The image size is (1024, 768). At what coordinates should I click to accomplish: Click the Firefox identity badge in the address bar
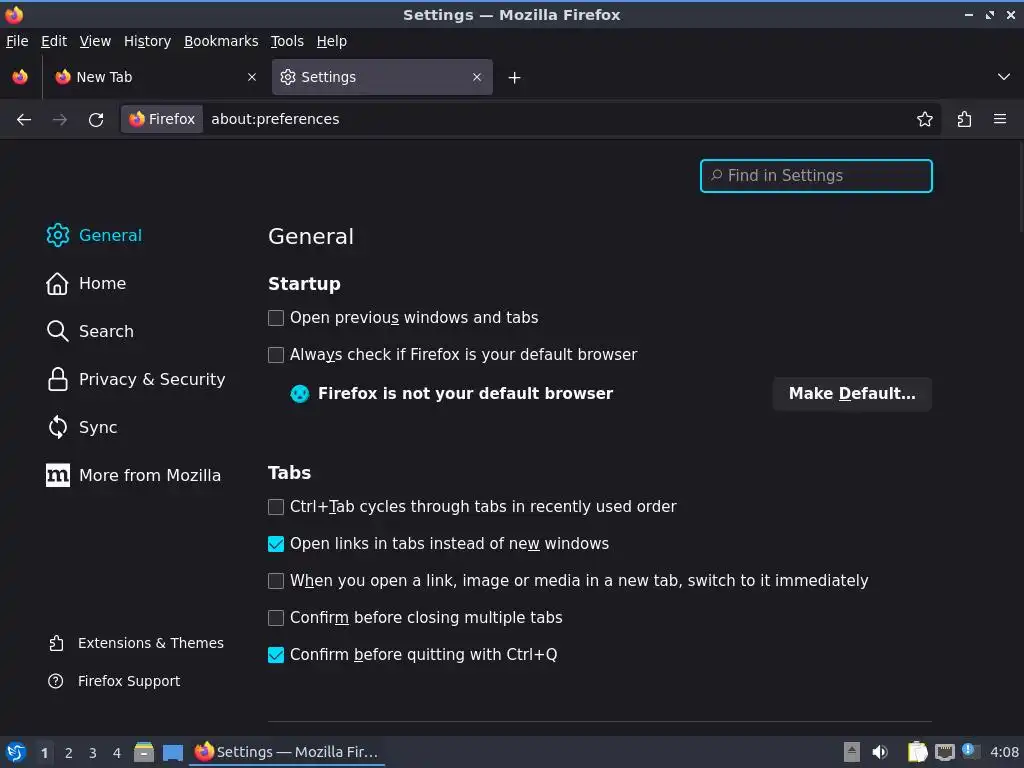162,120
